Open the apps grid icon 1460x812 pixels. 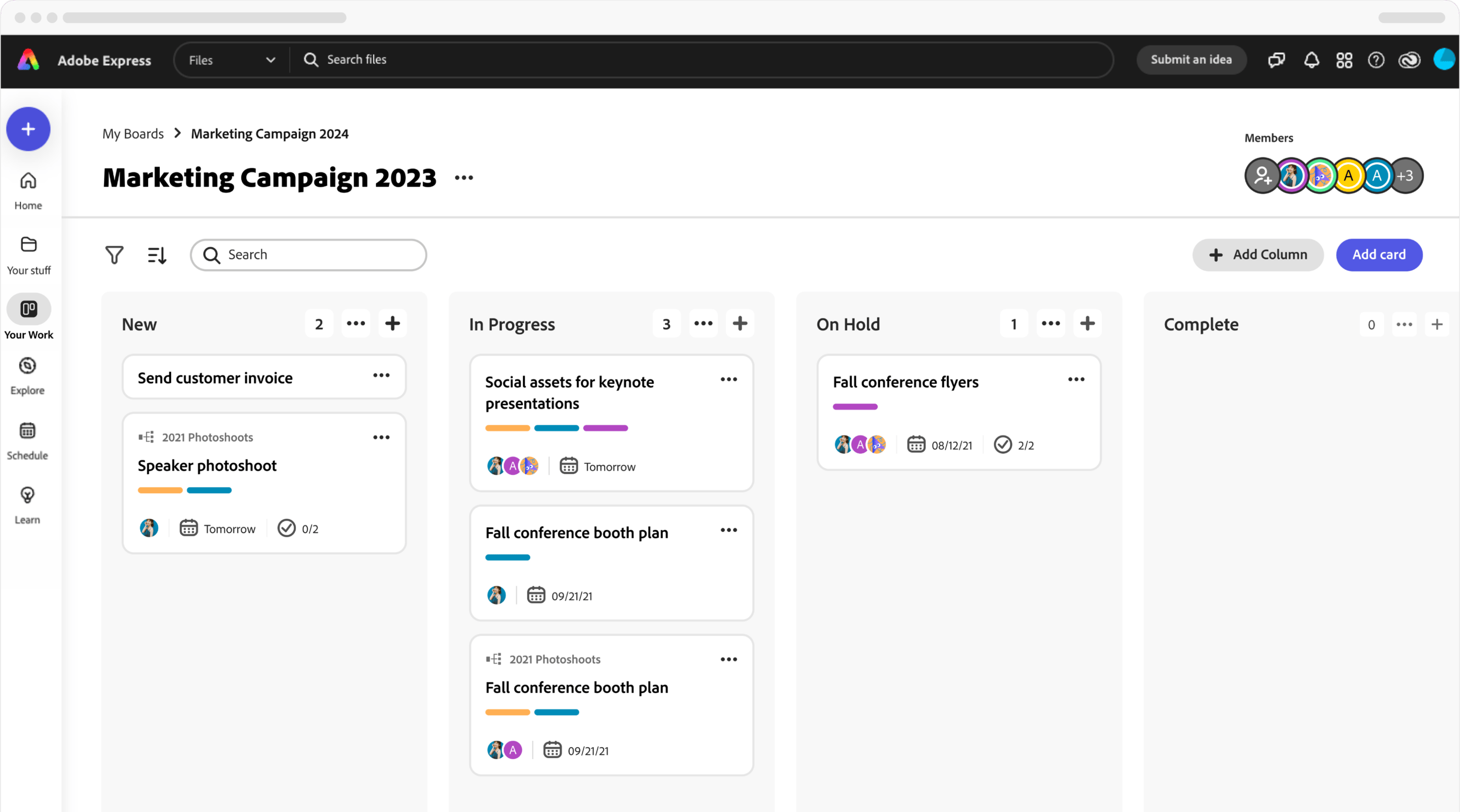1344,59
